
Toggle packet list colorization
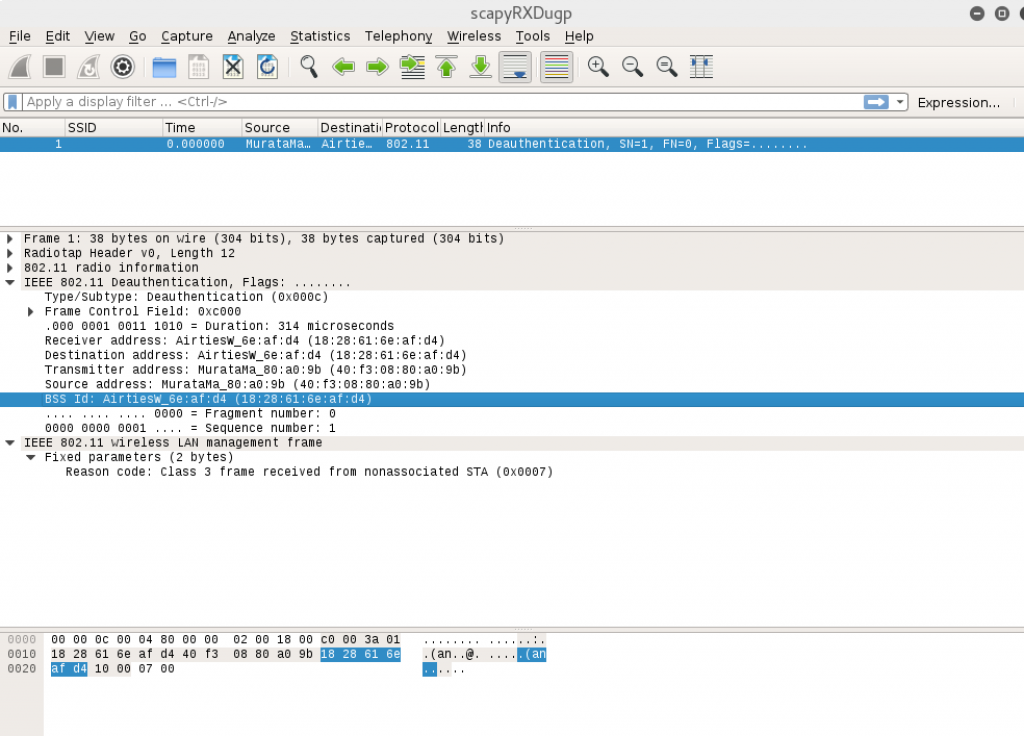click(x=556, y=67)
